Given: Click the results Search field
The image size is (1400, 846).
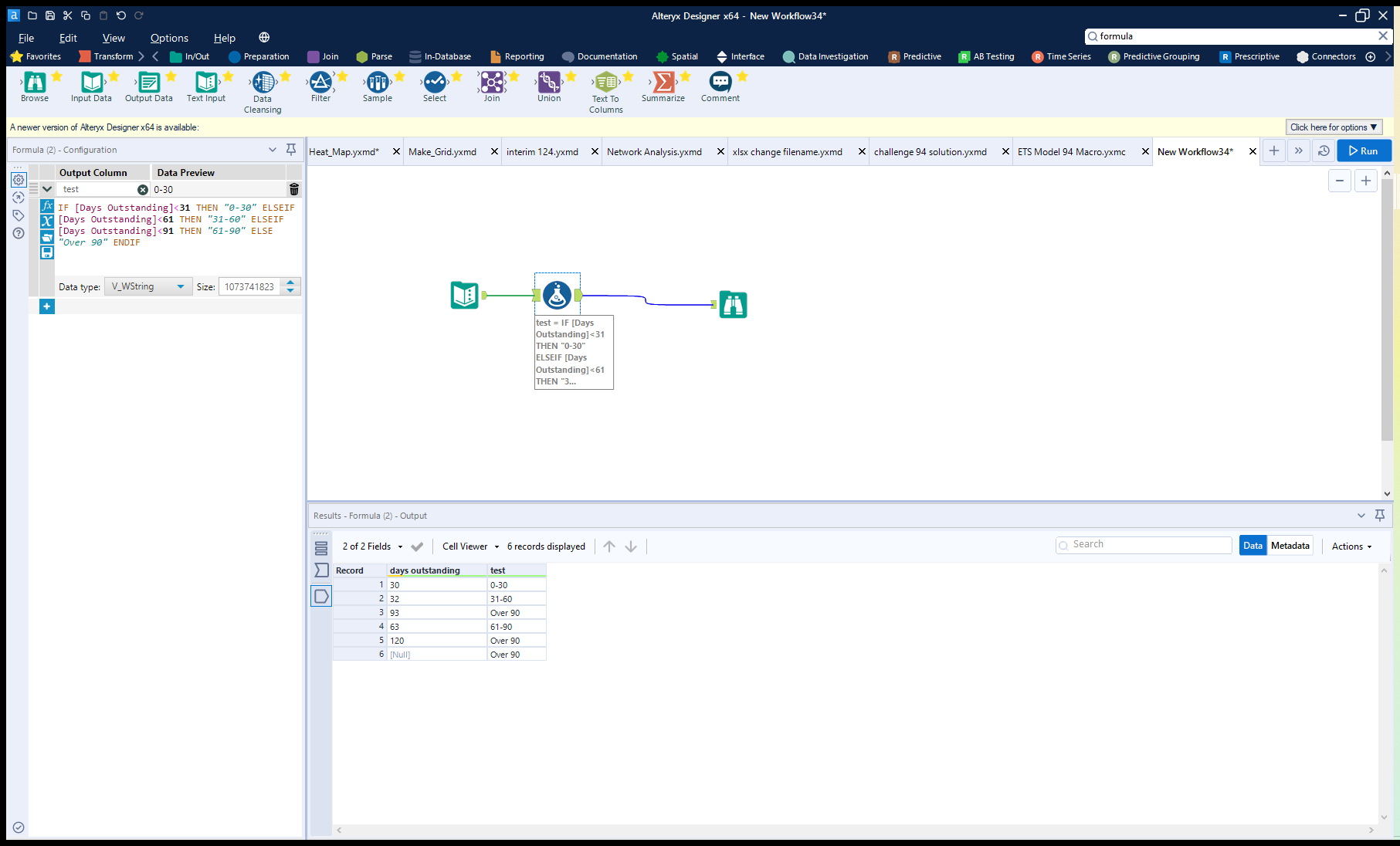Looking at the screenshot, I should point(1144,545).
